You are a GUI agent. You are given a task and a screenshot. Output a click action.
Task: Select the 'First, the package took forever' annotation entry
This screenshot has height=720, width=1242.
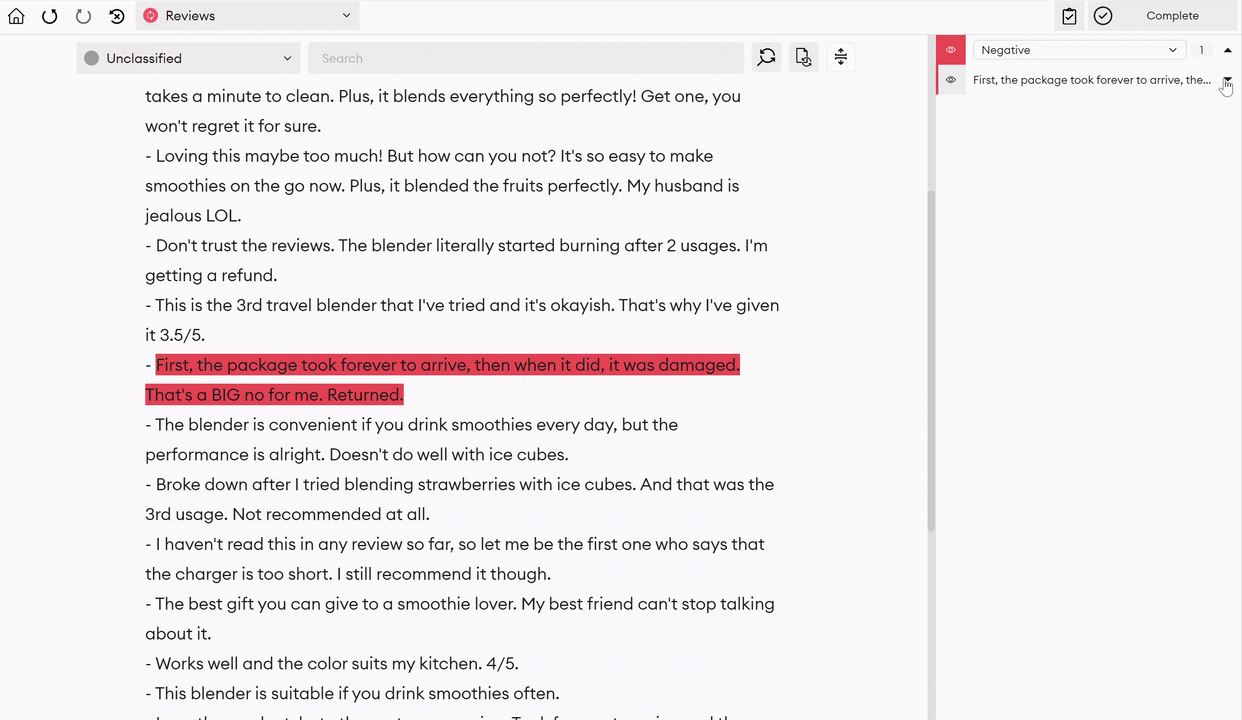coord(1092,80)
